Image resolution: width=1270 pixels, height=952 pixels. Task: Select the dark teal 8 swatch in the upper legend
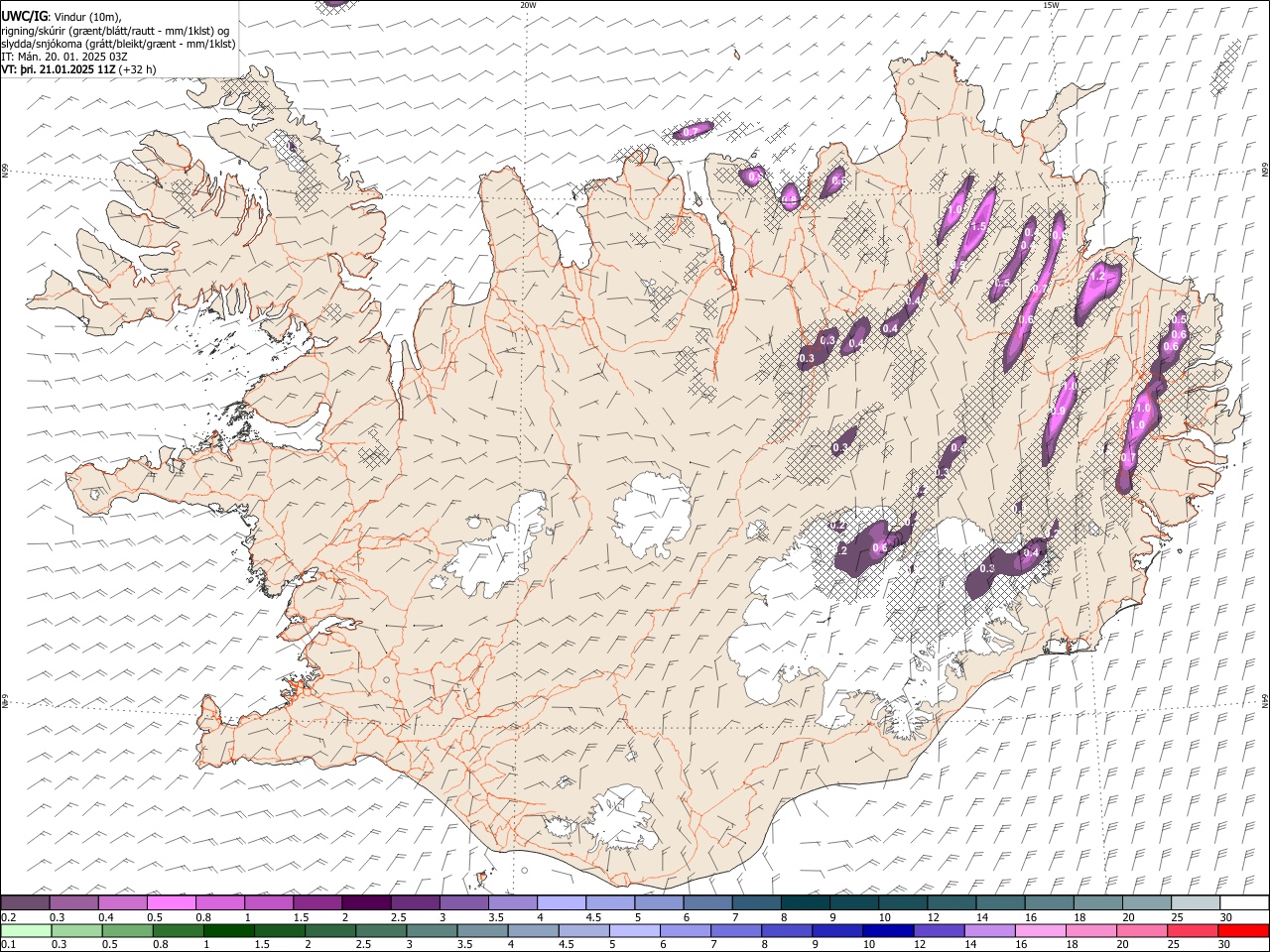click(x=805, y=903)
